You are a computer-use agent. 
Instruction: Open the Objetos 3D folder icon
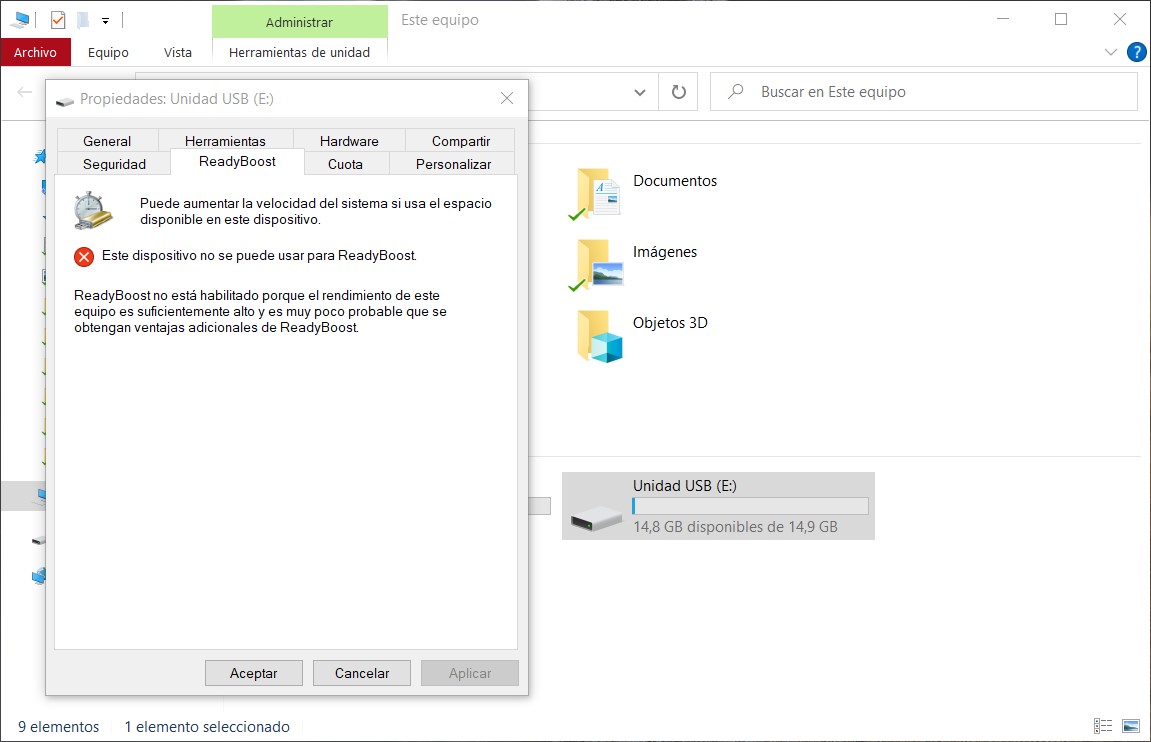[598, 335]
